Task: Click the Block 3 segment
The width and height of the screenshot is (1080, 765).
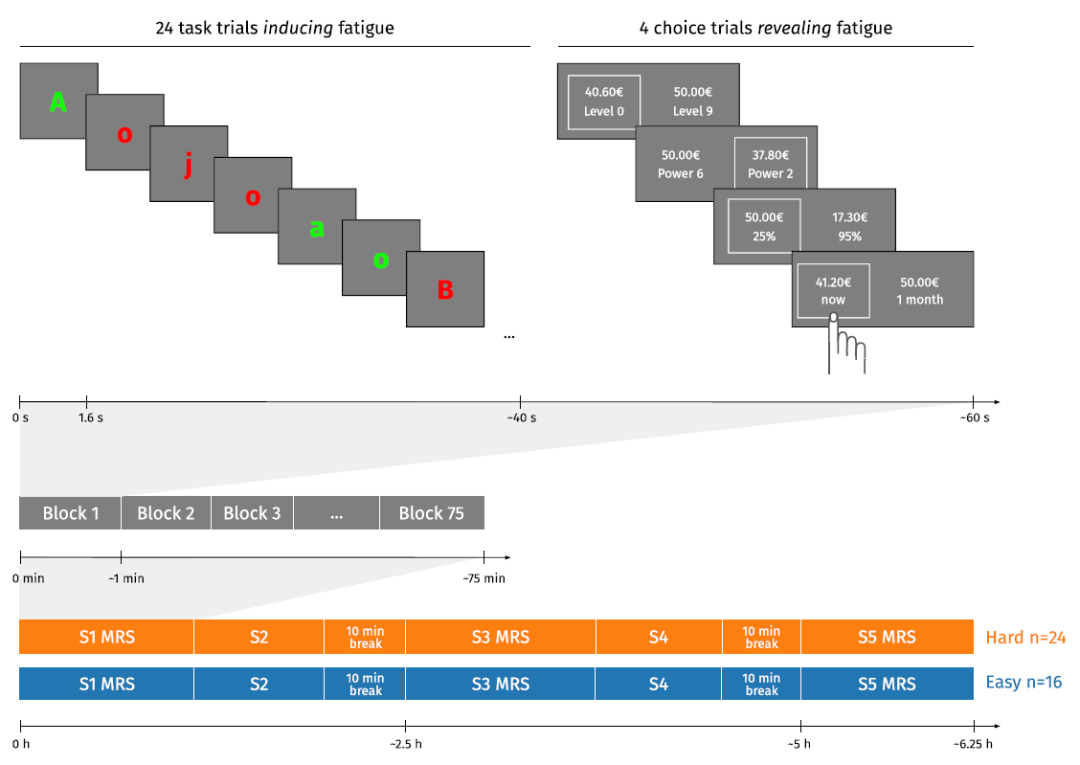Action: [x=252, y=513]
